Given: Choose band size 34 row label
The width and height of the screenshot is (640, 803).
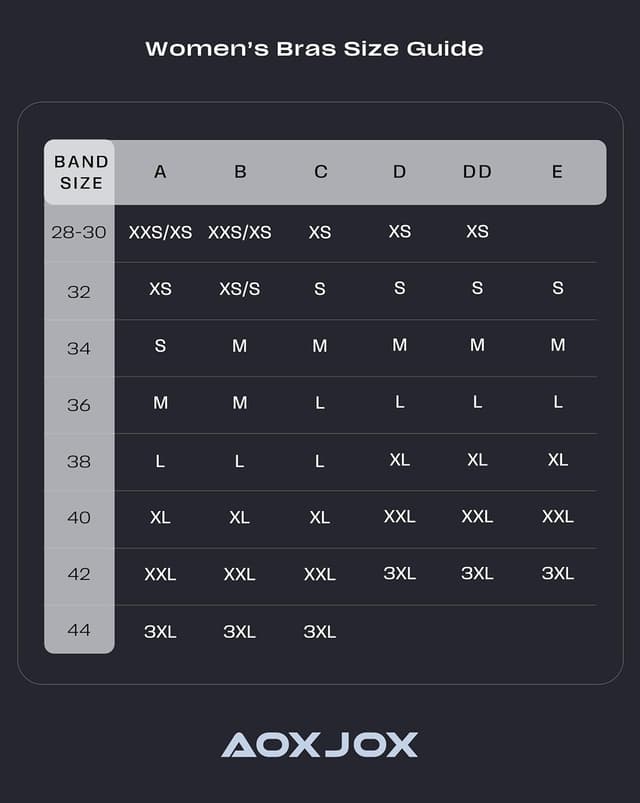Looking at the screenshot, I should (79, 348).
